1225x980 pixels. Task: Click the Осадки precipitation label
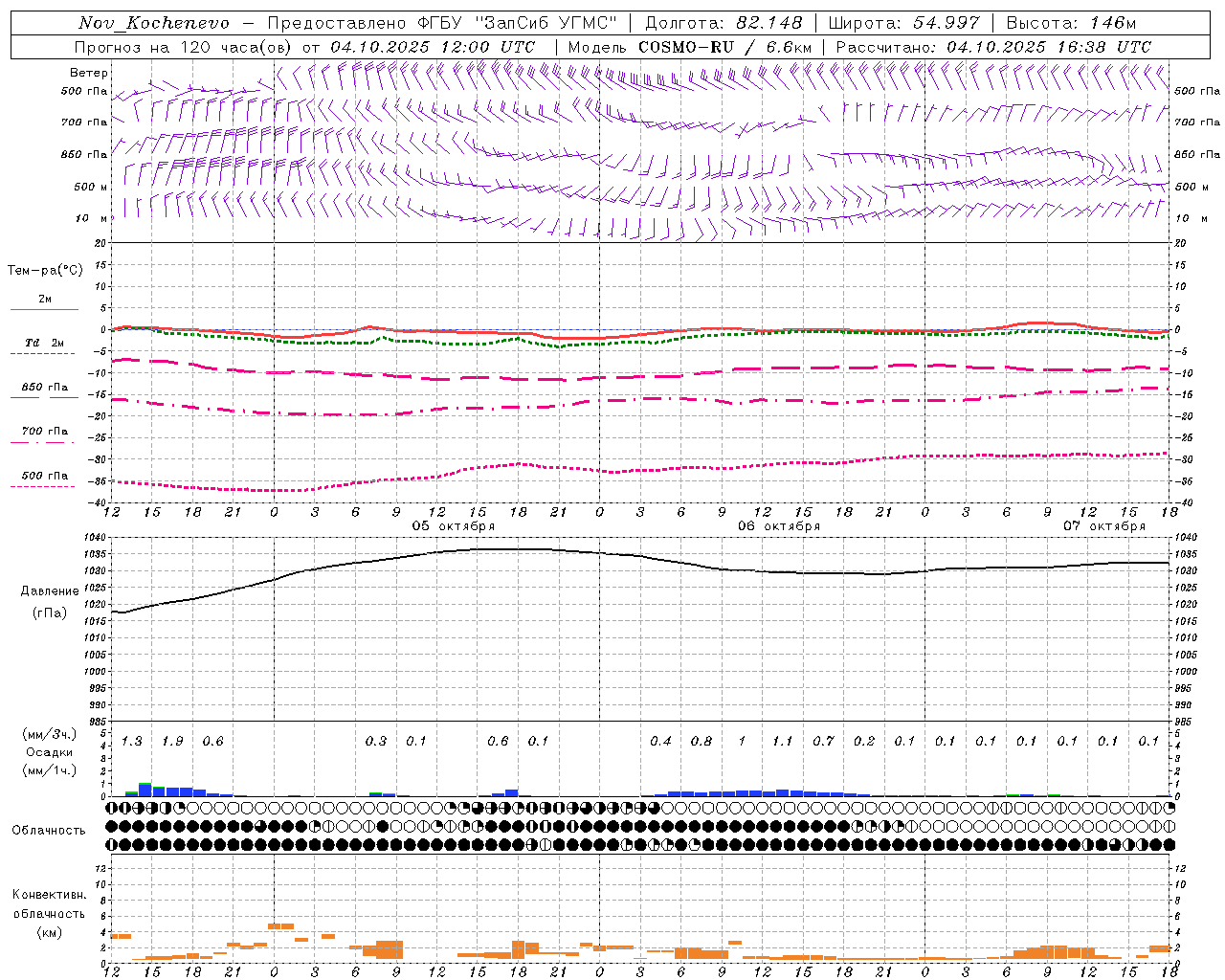tap(49, 752)
